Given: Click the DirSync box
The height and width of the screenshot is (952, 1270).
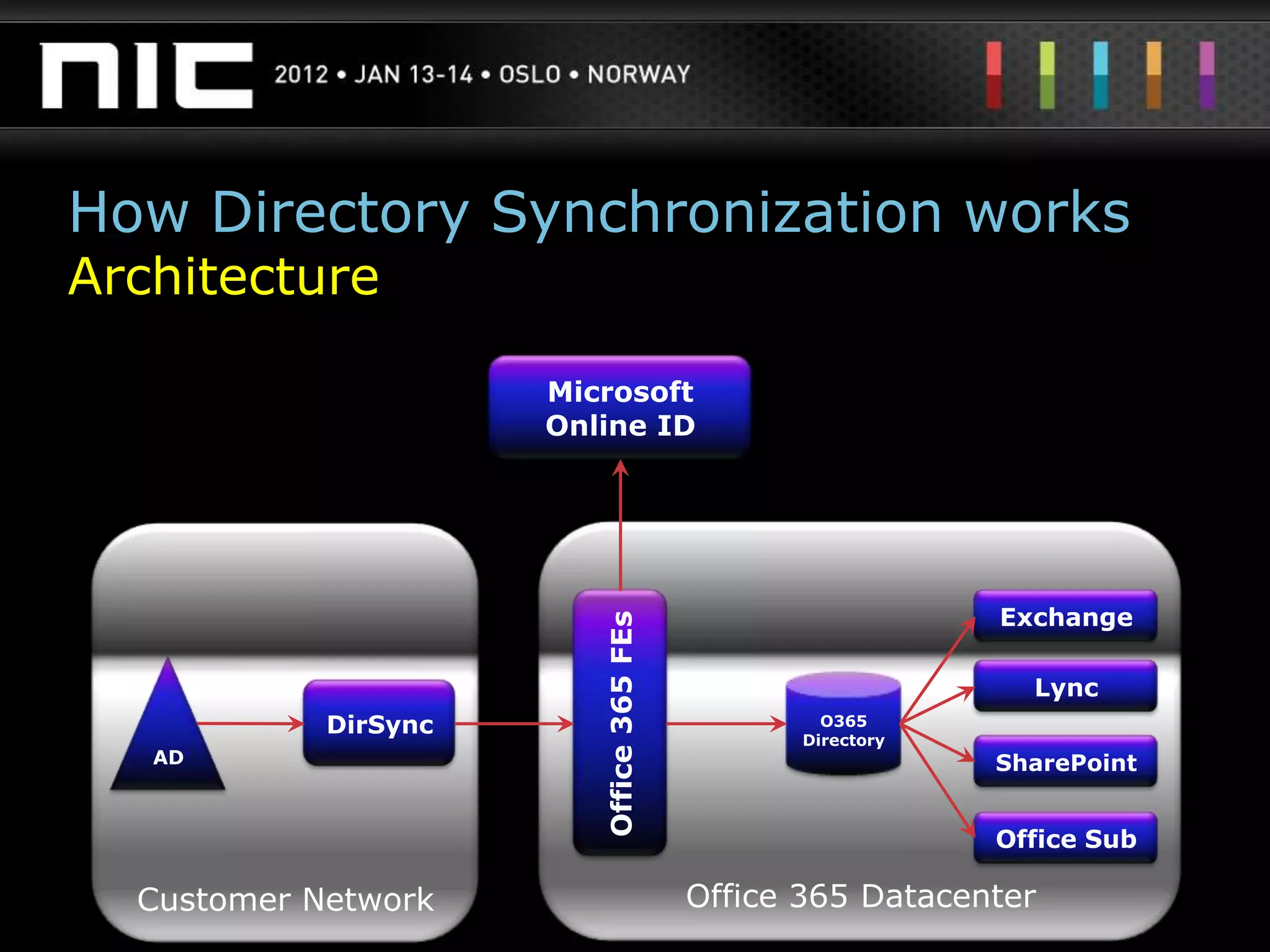Looking at the screenshot, I should tap(379, 723).
